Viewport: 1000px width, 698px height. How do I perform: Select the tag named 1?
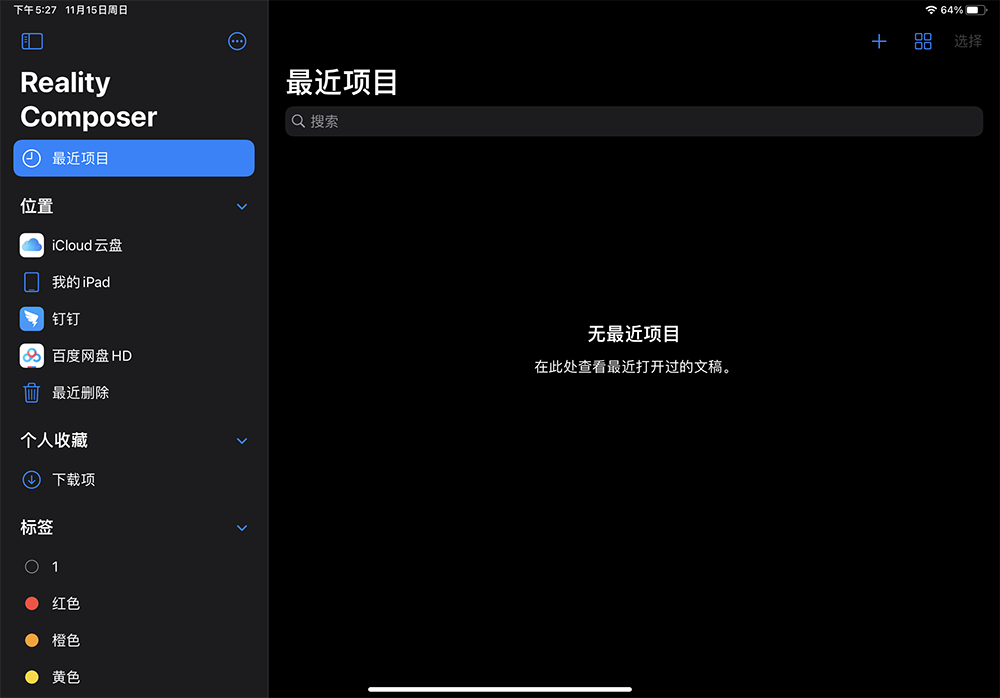(134, 567)
